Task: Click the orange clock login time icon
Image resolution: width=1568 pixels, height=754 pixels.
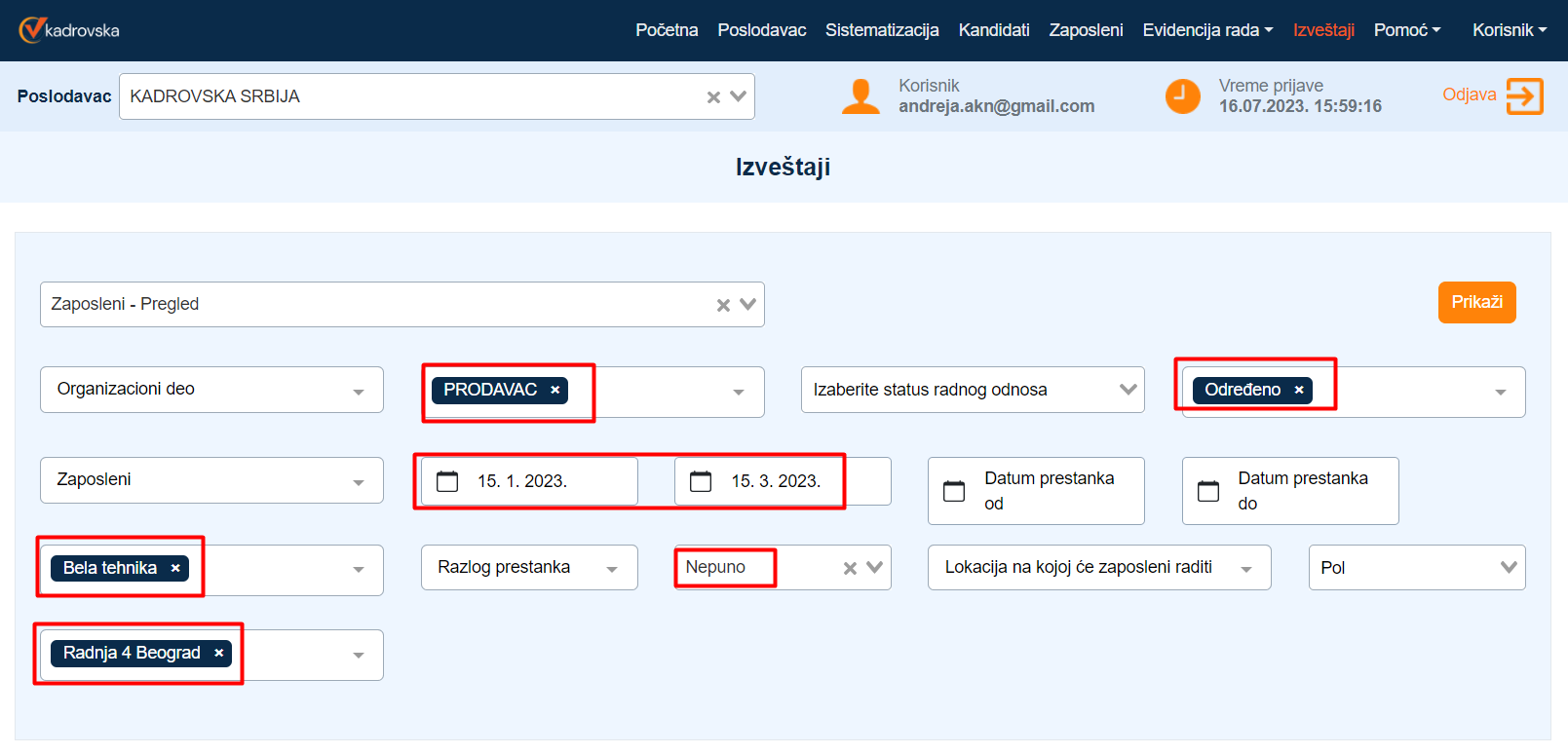Action: click(1182, 96)
